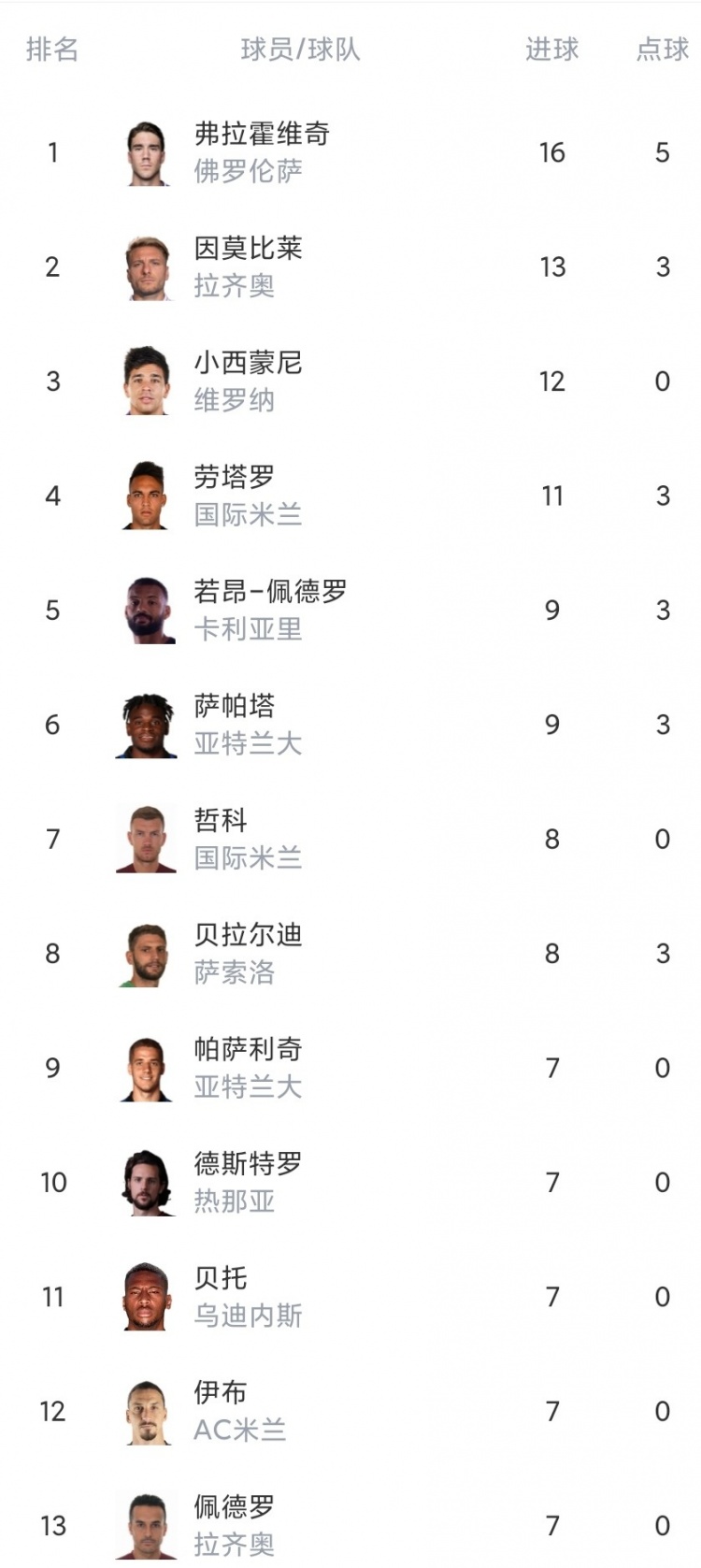Select 若昂-佩德罗 avatar image
701x1568 pixels.
(x=147, y=611)
